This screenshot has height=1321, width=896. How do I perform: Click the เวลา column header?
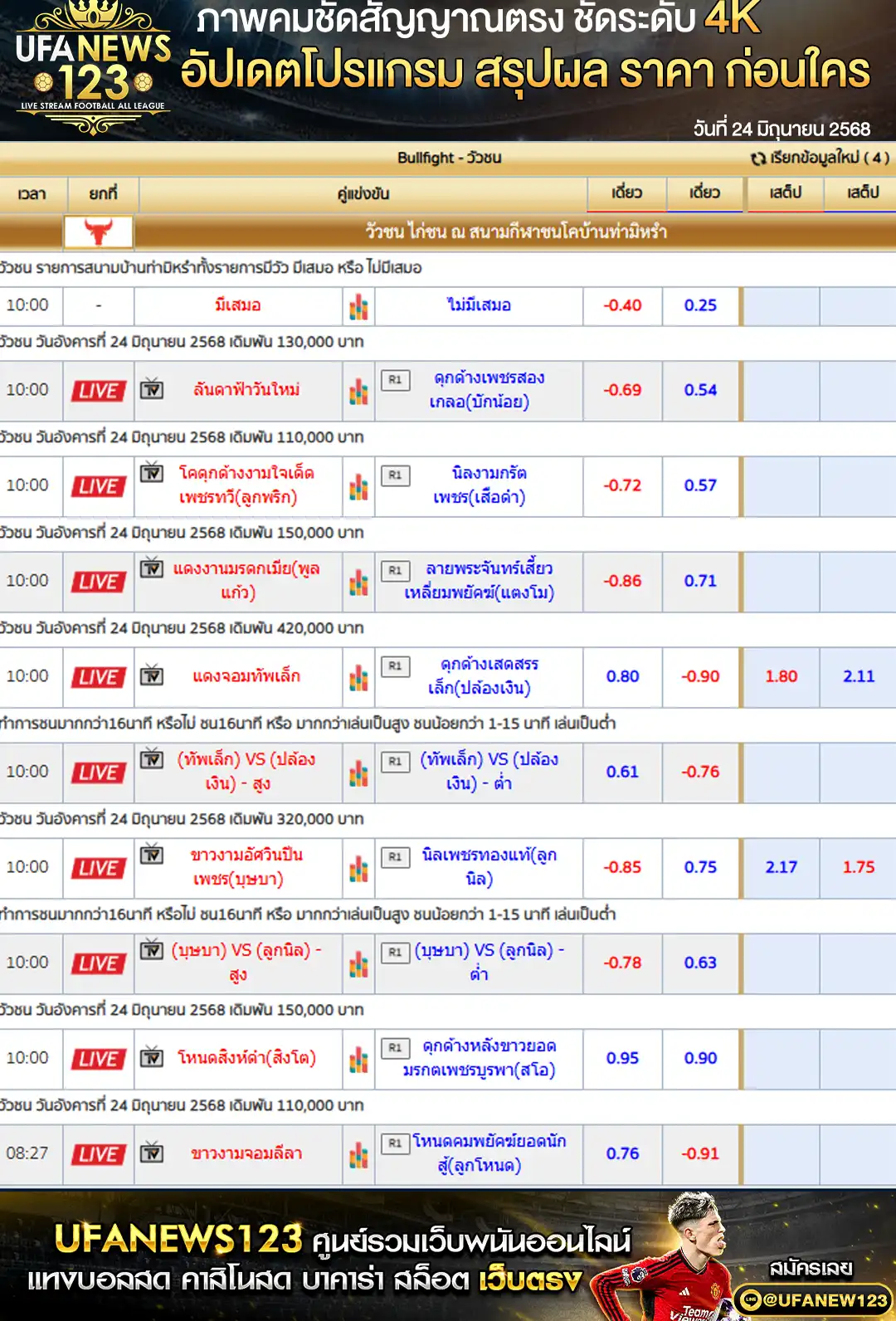click(x=32, y=194)
